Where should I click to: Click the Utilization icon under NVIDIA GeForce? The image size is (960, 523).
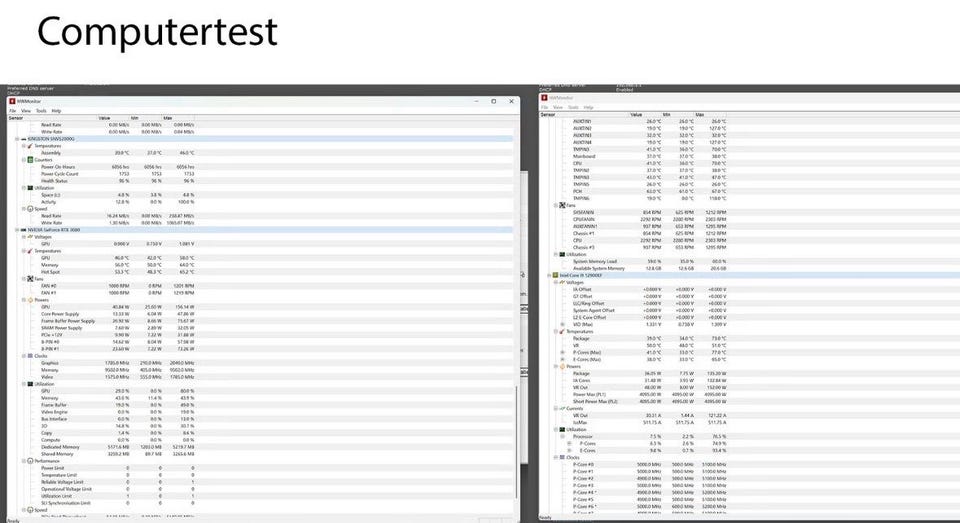[30, 384]
